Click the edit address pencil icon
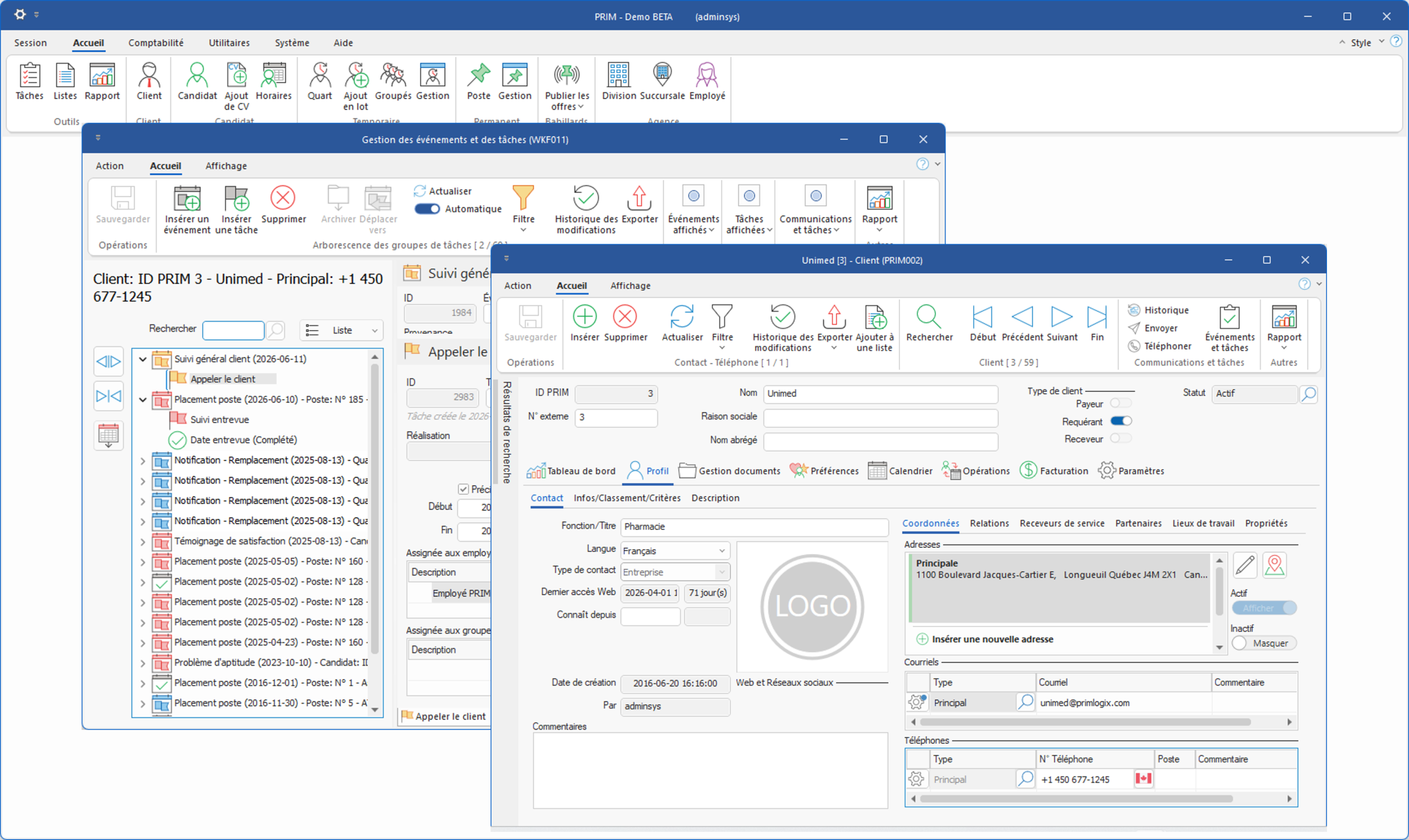 click(1245, 565)
